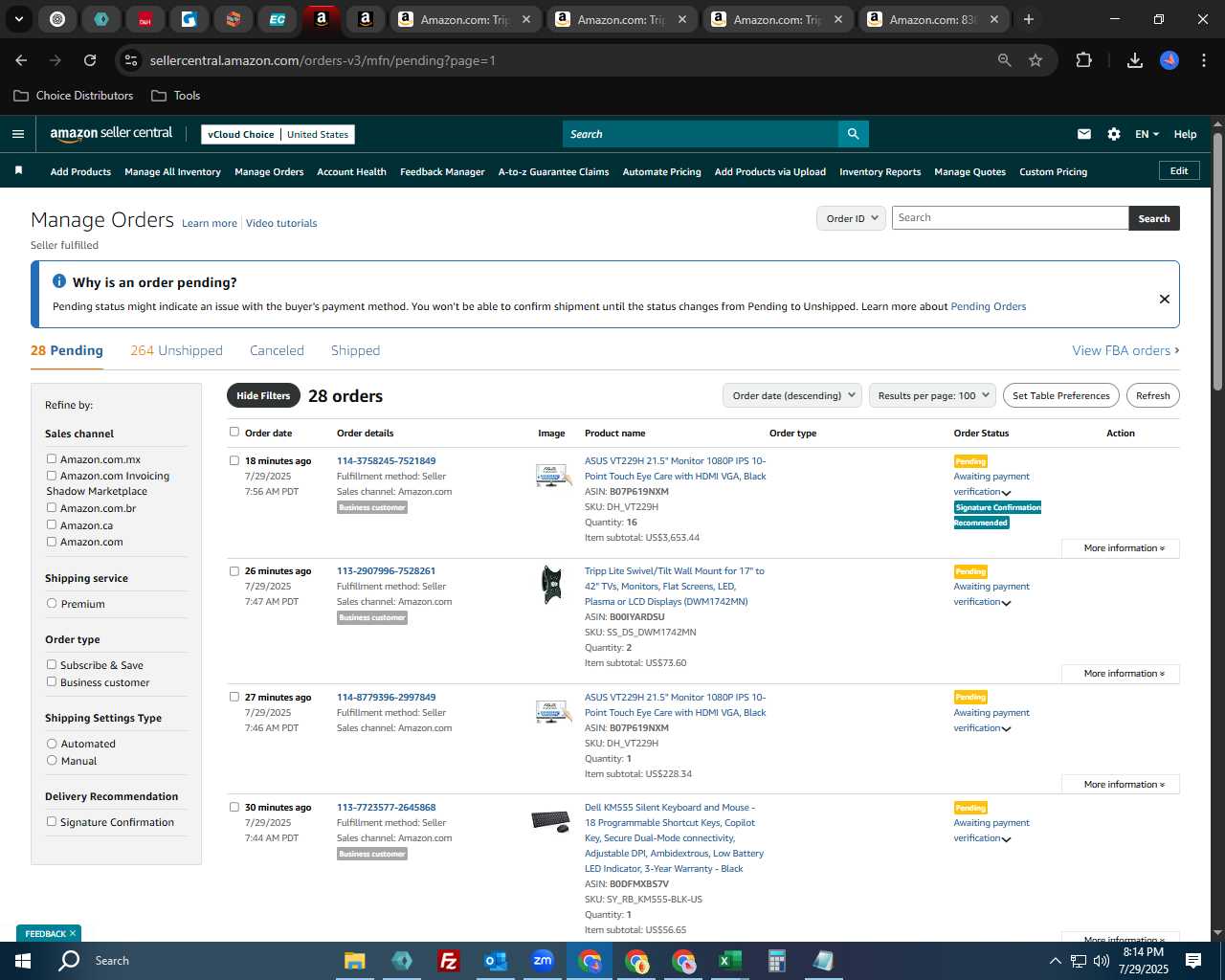The height and width of the screenshot is (980, 1225).
Task: Click the Amazon Seller Central logo
Action: [x=111, y=134]
